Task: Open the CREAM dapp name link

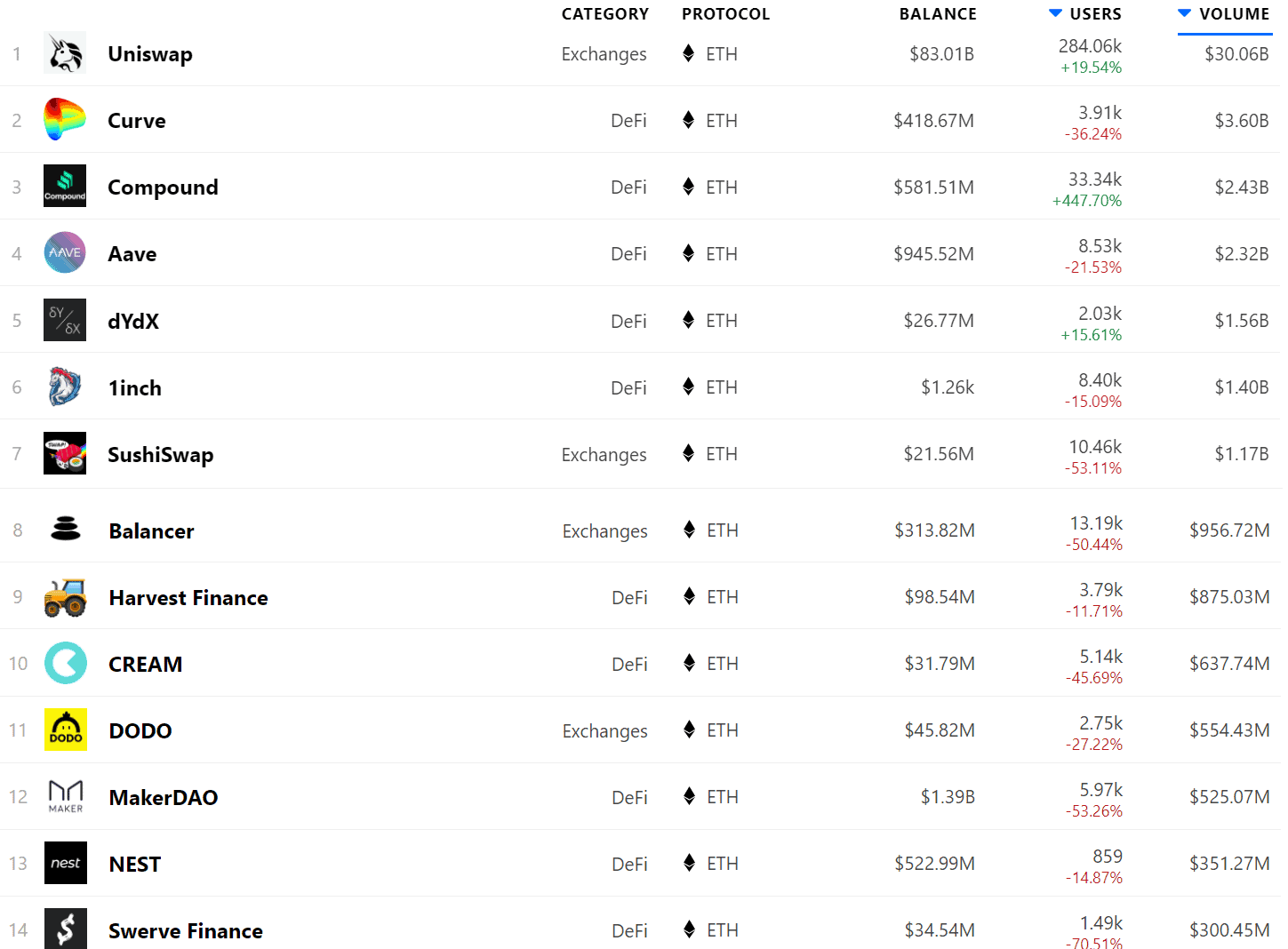Action: 145,665
